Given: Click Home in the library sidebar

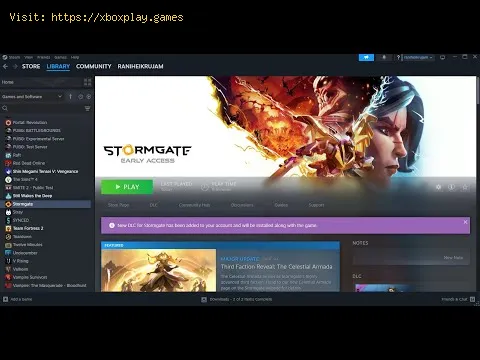Looking at the screenshot, I should [x=8, y=82].
